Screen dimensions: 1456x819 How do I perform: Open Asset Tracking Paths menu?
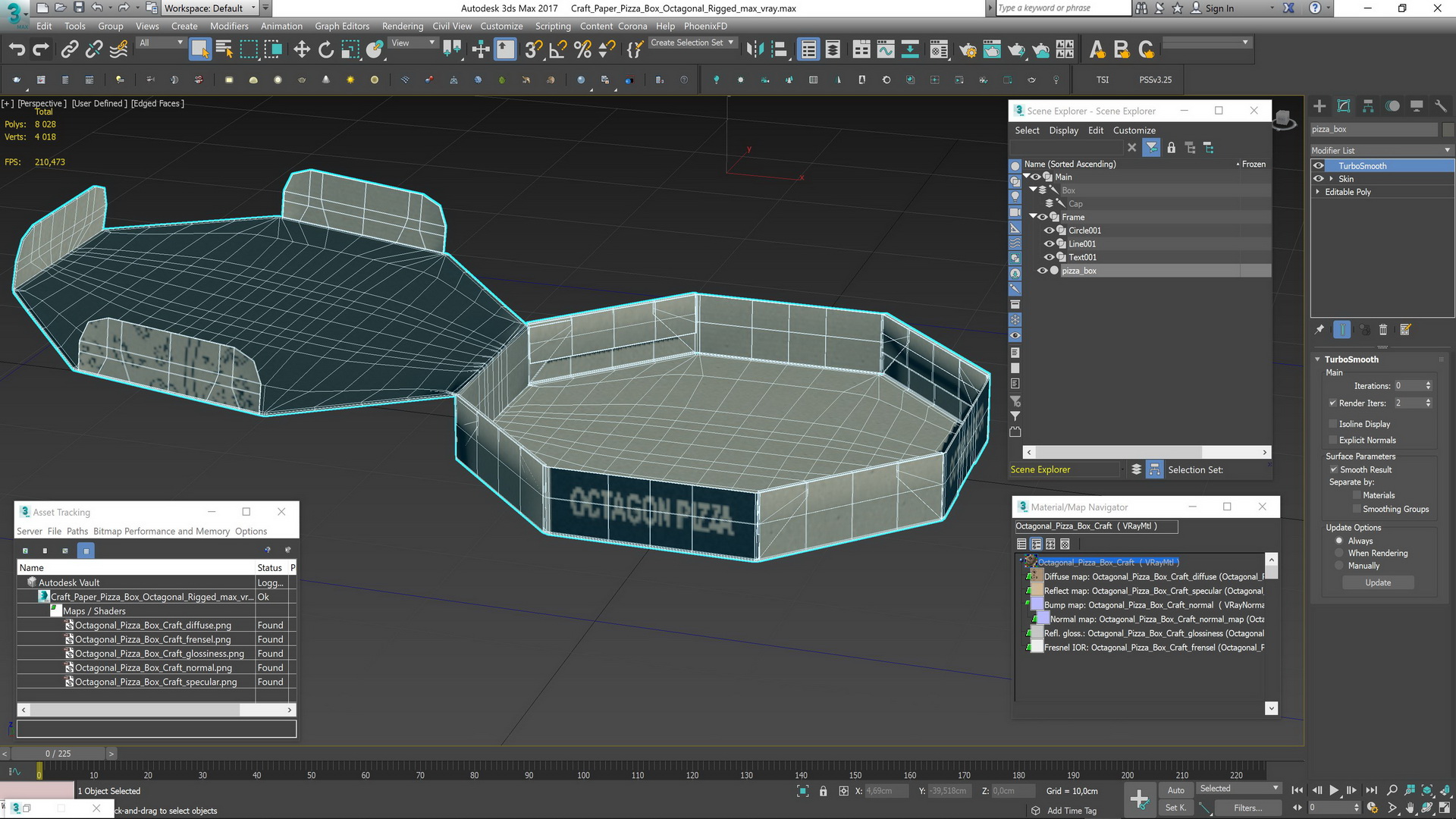point(77,532)
